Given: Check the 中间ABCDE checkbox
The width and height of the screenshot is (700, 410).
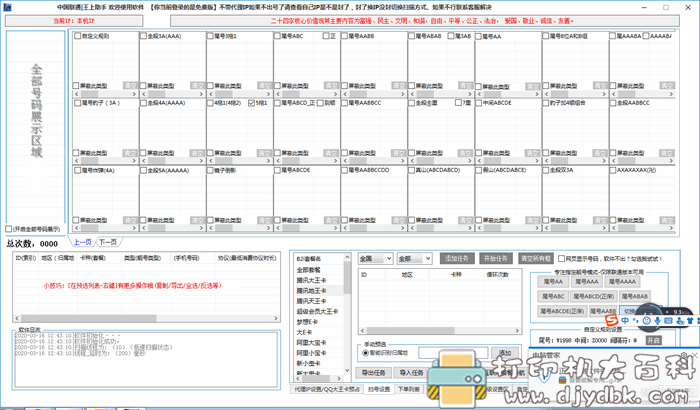Looking at the screenshot, I should [x=479, y=103].
